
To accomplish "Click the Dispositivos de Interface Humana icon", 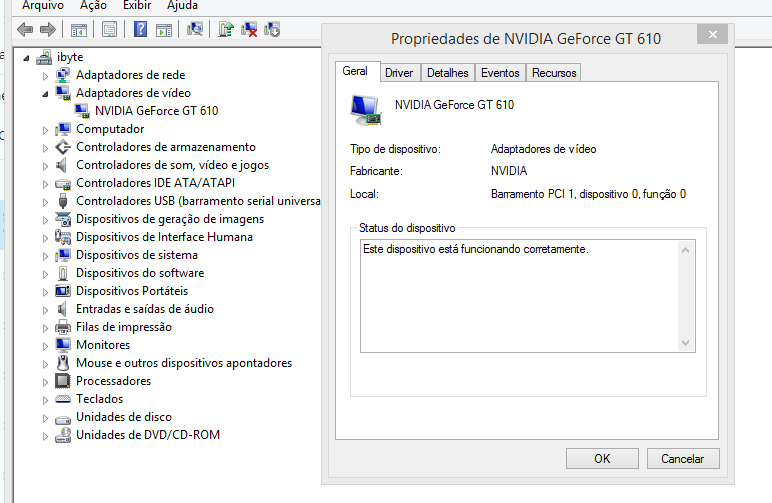I will point(63,237).
